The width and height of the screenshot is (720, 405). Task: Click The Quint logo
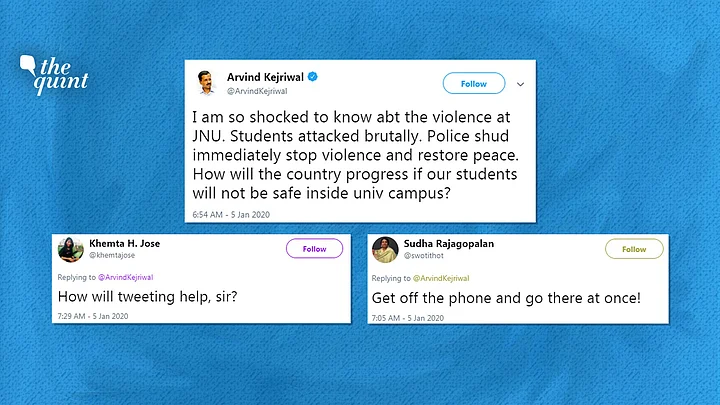coord(54,74)
